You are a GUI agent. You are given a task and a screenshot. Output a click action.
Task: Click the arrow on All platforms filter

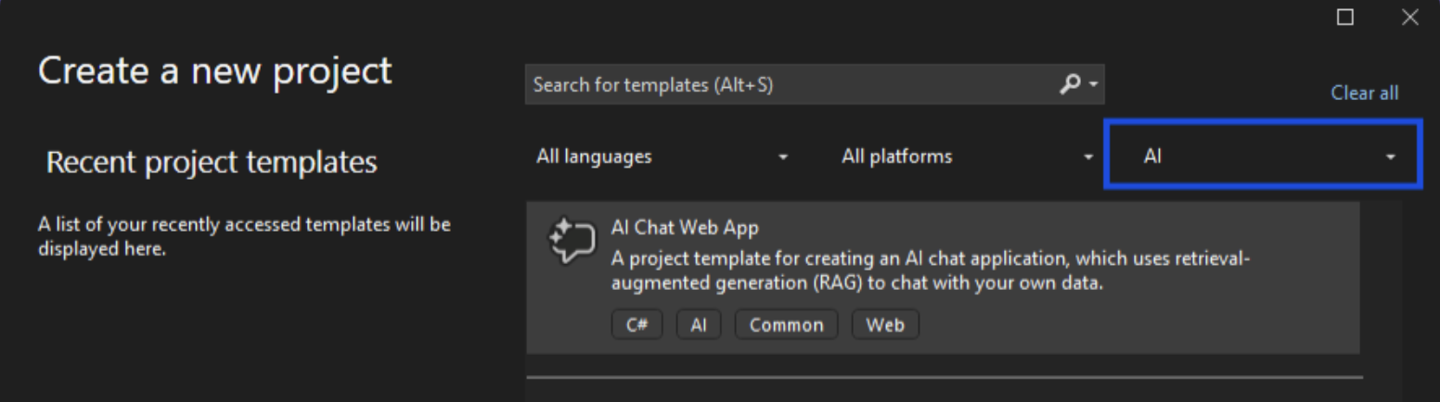1089,157
